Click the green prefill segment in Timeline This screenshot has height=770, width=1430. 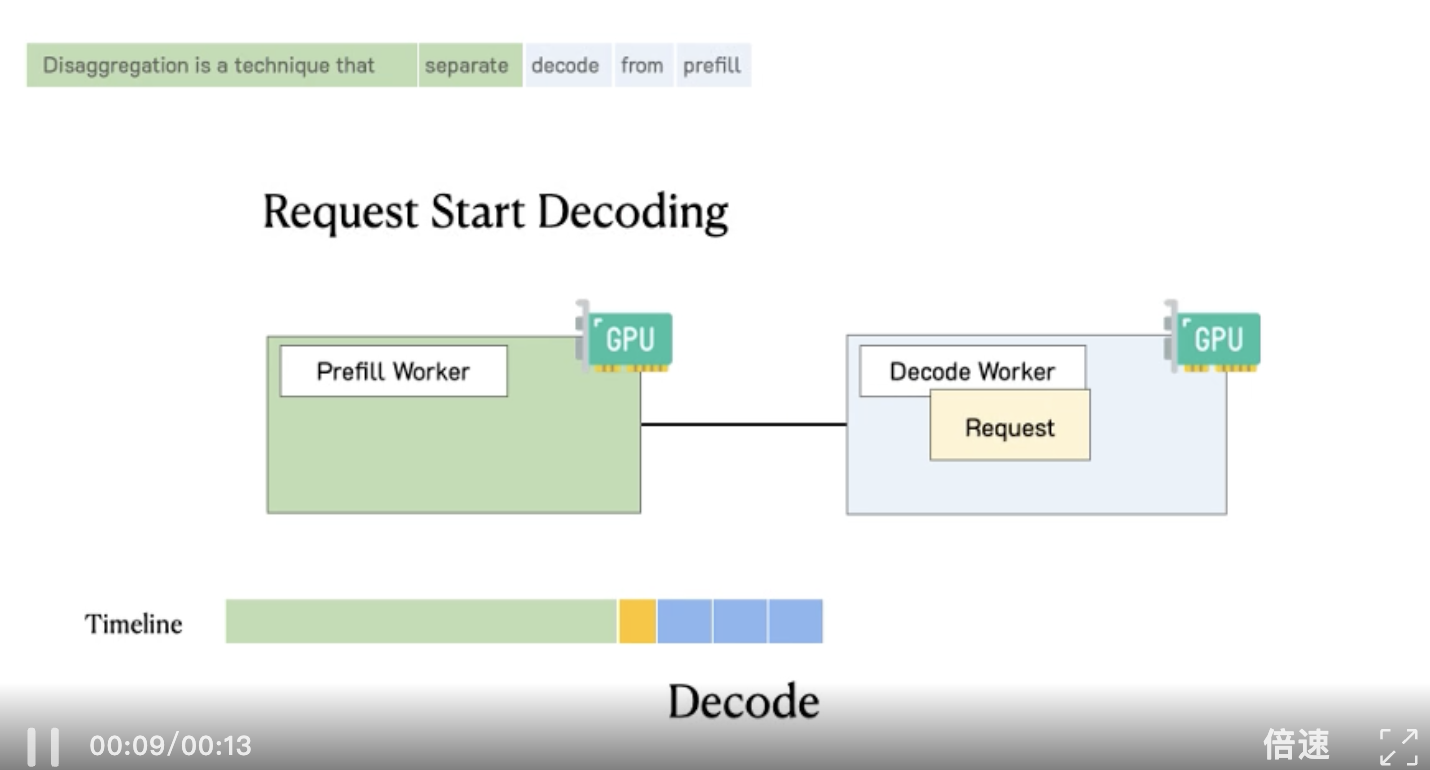click(421, 621)
